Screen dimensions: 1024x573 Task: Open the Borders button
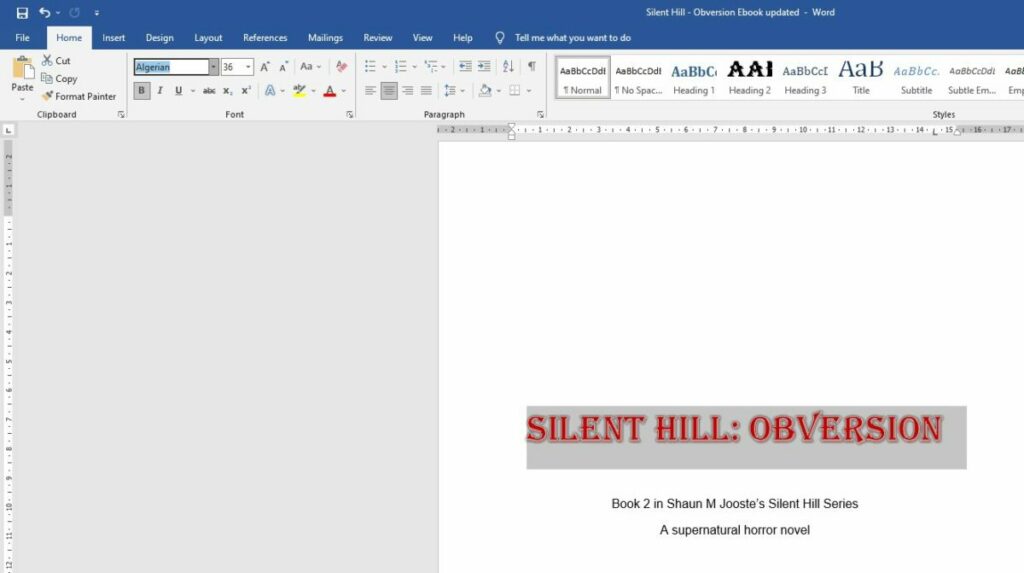[515, 91]
